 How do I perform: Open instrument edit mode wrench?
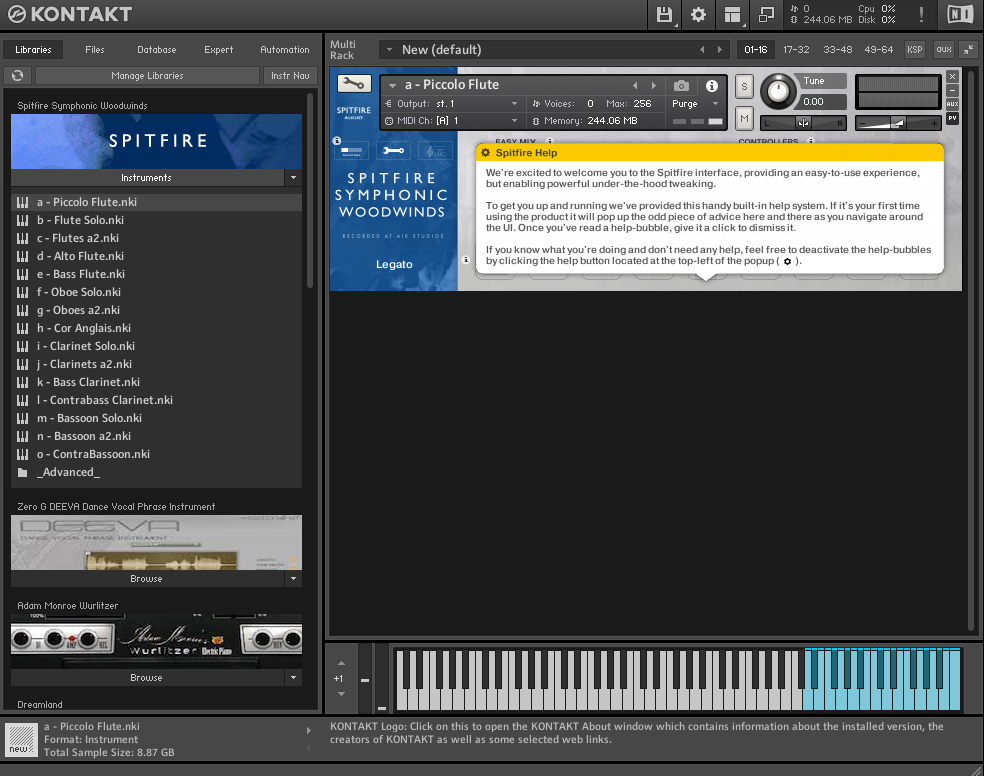tap(354, 83)
